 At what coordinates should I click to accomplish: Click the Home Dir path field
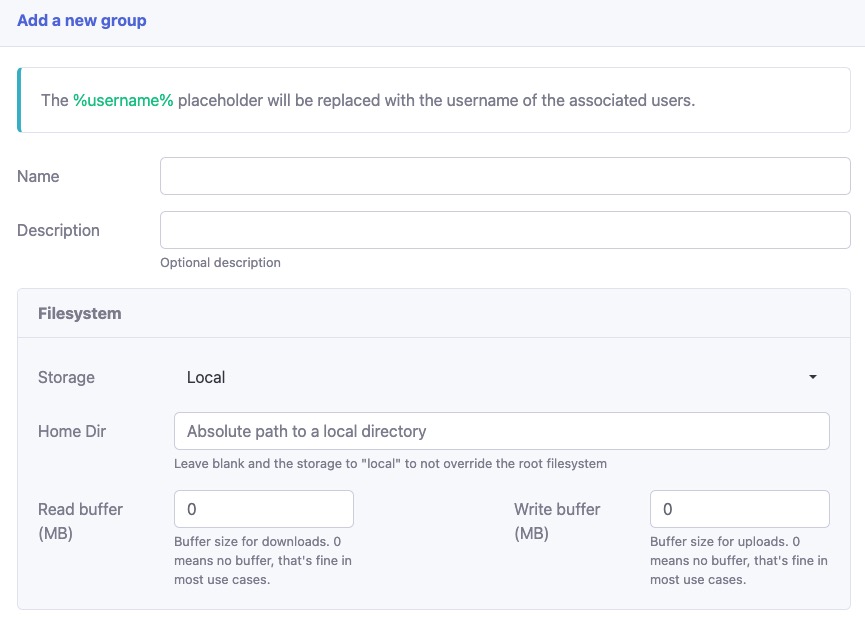(x=501, y=431)
